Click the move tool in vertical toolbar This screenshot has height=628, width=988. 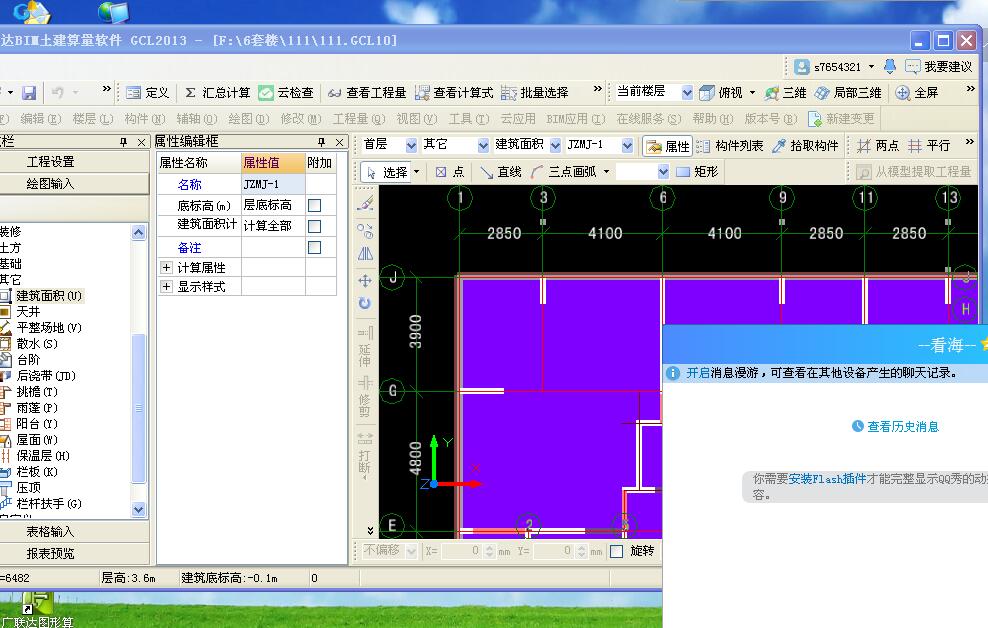click(365, 280)
